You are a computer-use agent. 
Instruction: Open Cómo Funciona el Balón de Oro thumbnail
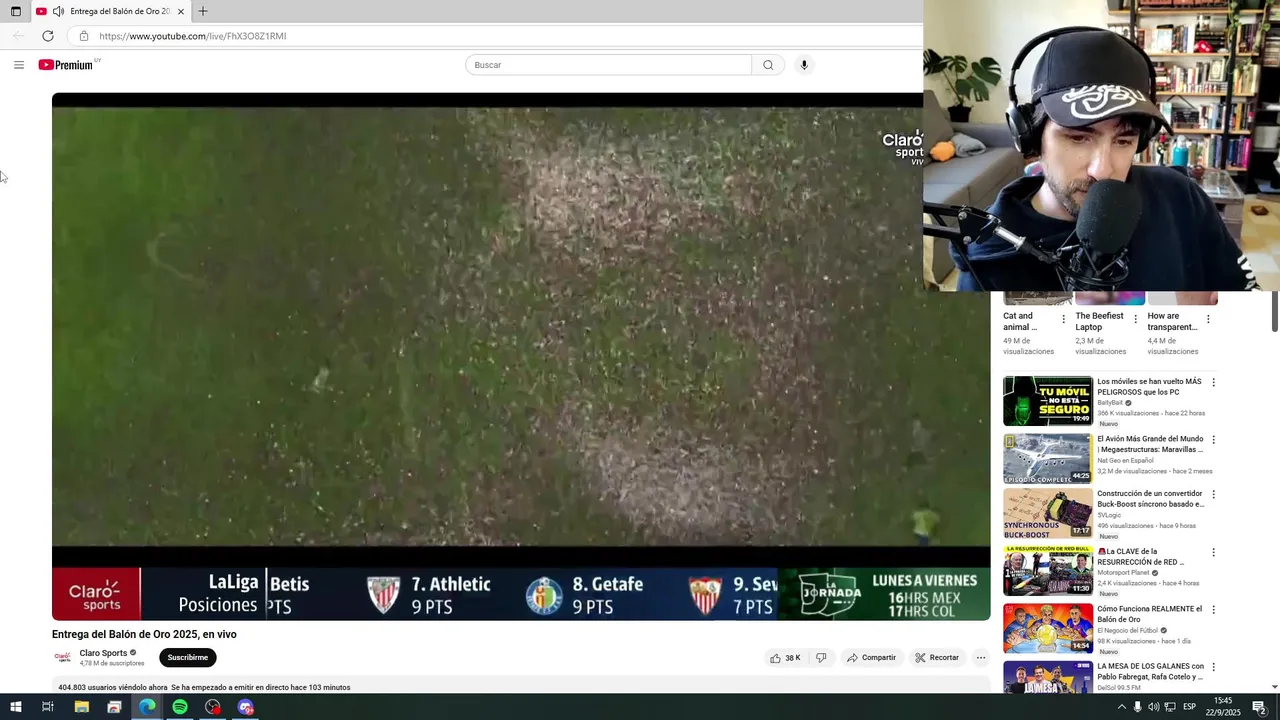click(1048, 628)
